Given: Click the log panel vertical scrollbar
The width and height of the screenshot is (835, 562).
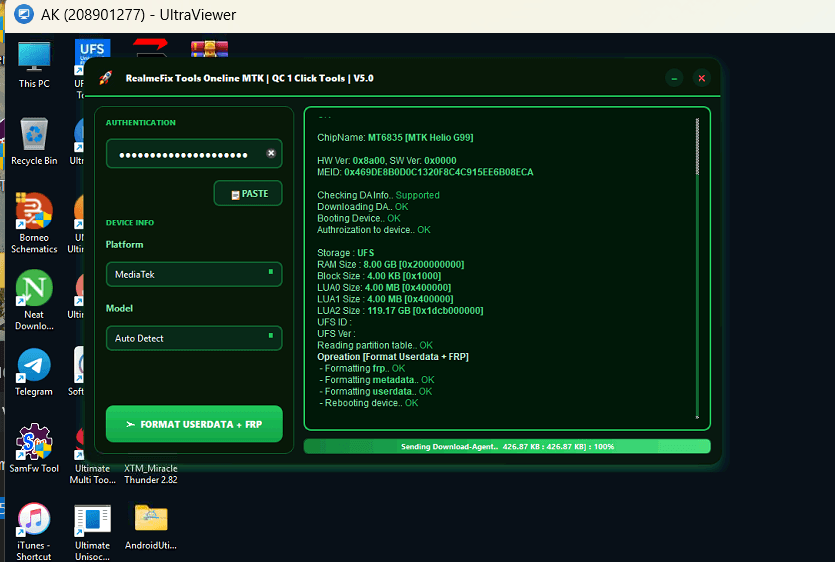Looking at the screenshot, I should point(697,268).
